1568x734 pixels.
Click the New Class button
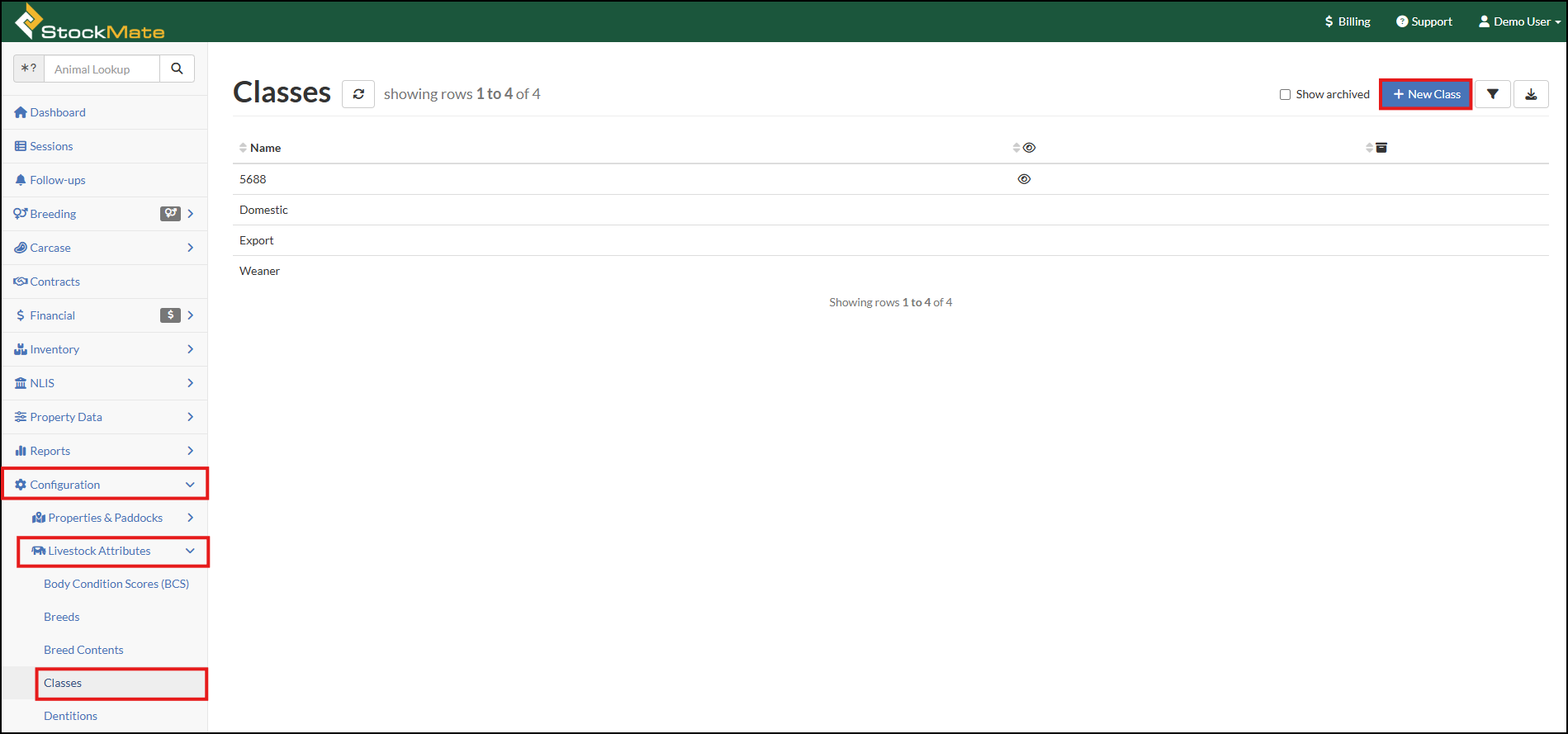click(1426, 94)
